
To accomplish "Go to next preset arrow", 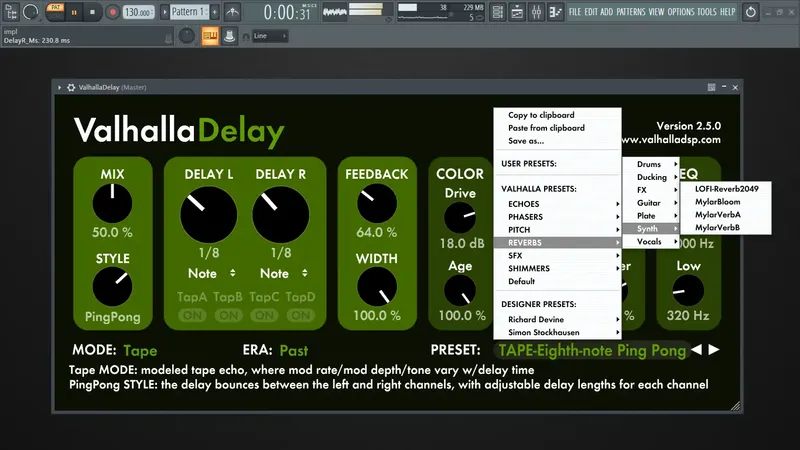I will pos(714,349).
